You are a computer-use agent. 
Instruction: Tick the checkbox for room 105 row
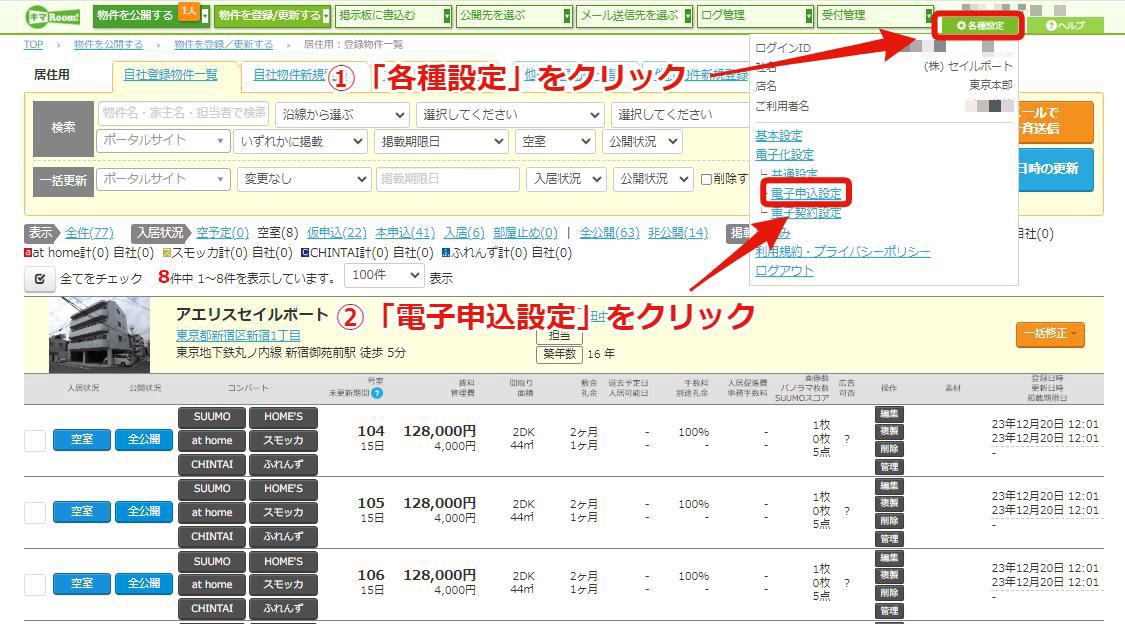point(34,512)
